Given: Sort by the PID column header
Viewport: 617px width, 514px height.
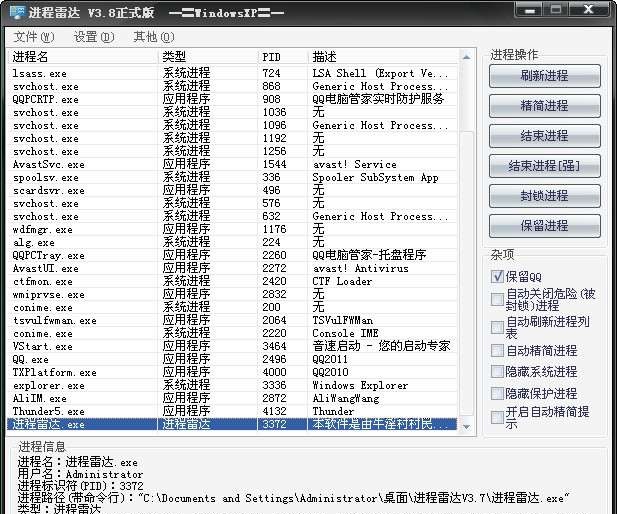Looking at the screenshot, I should (x=283, y=57).
